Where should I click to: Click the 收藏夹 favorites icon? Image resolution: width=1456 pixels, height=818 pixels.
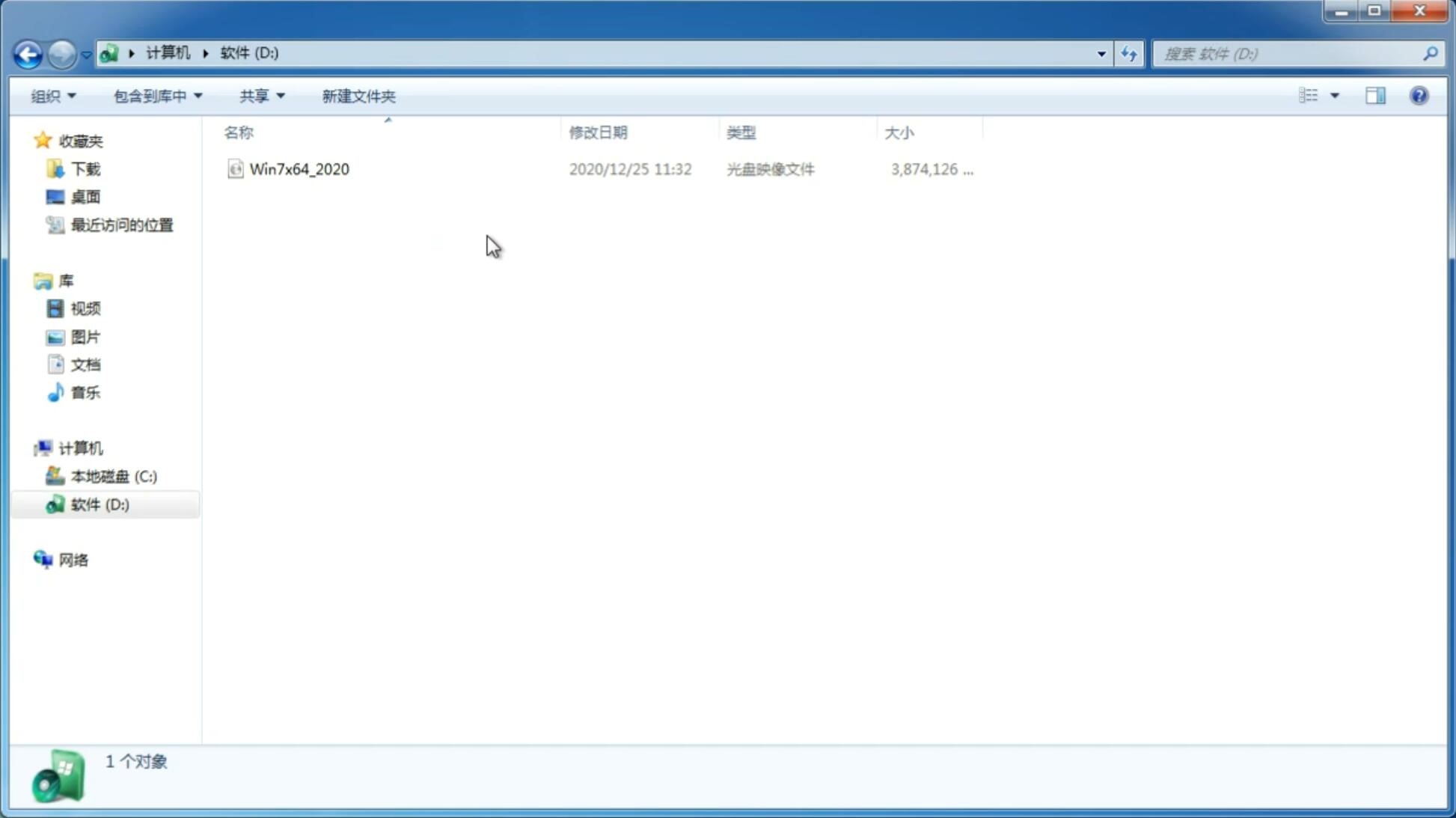point(44,140)
